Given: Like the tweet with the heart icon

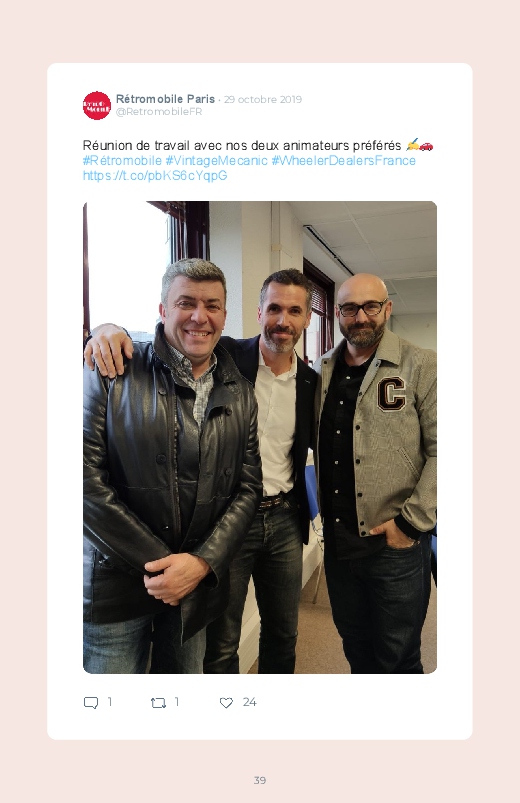Looking at the screenshot, I should [x=226, y=703].
